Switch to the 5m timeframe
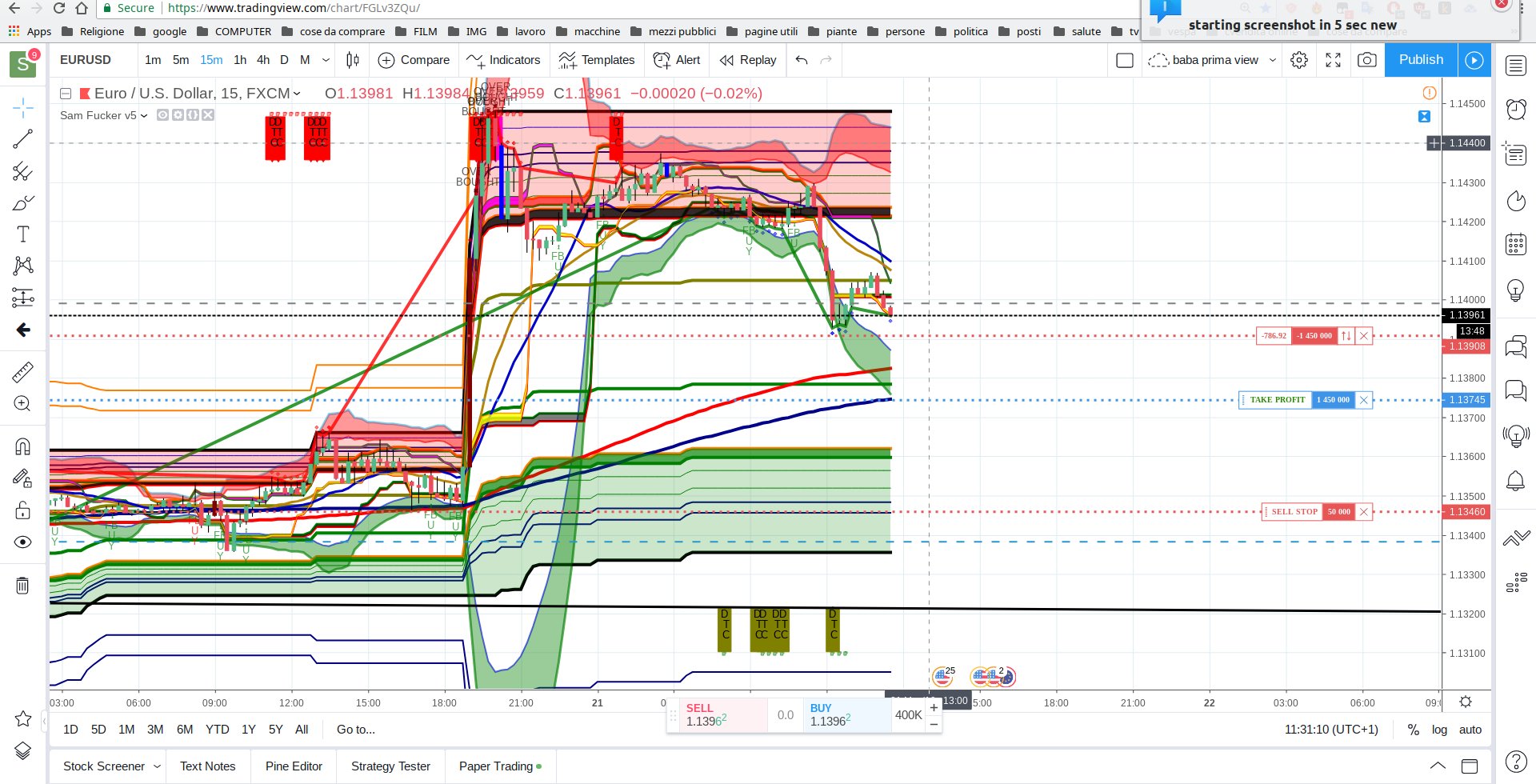This screenshot has height=784, width=1536. click(x=181, y=60)
